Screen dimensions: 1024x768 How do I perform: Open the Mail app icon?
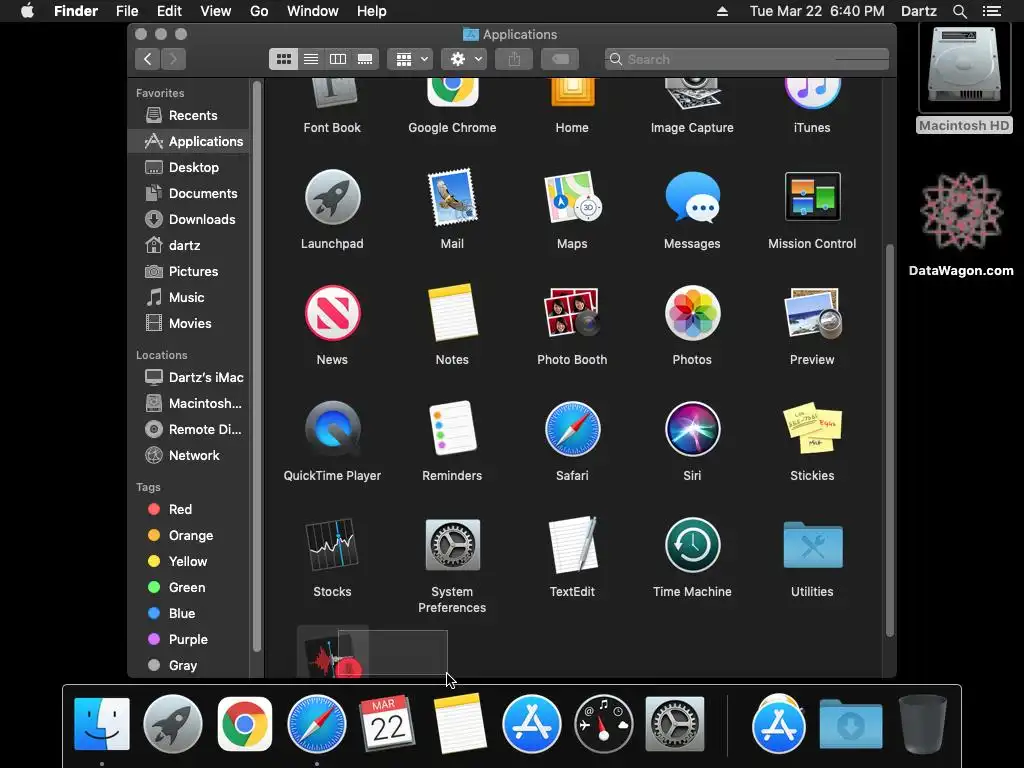coord(452,197)
